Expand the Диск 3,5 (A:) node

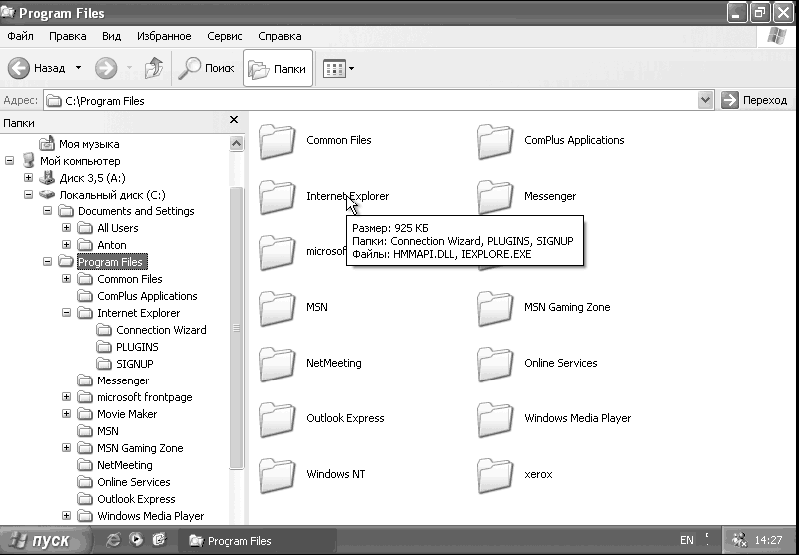click(29, 177)
